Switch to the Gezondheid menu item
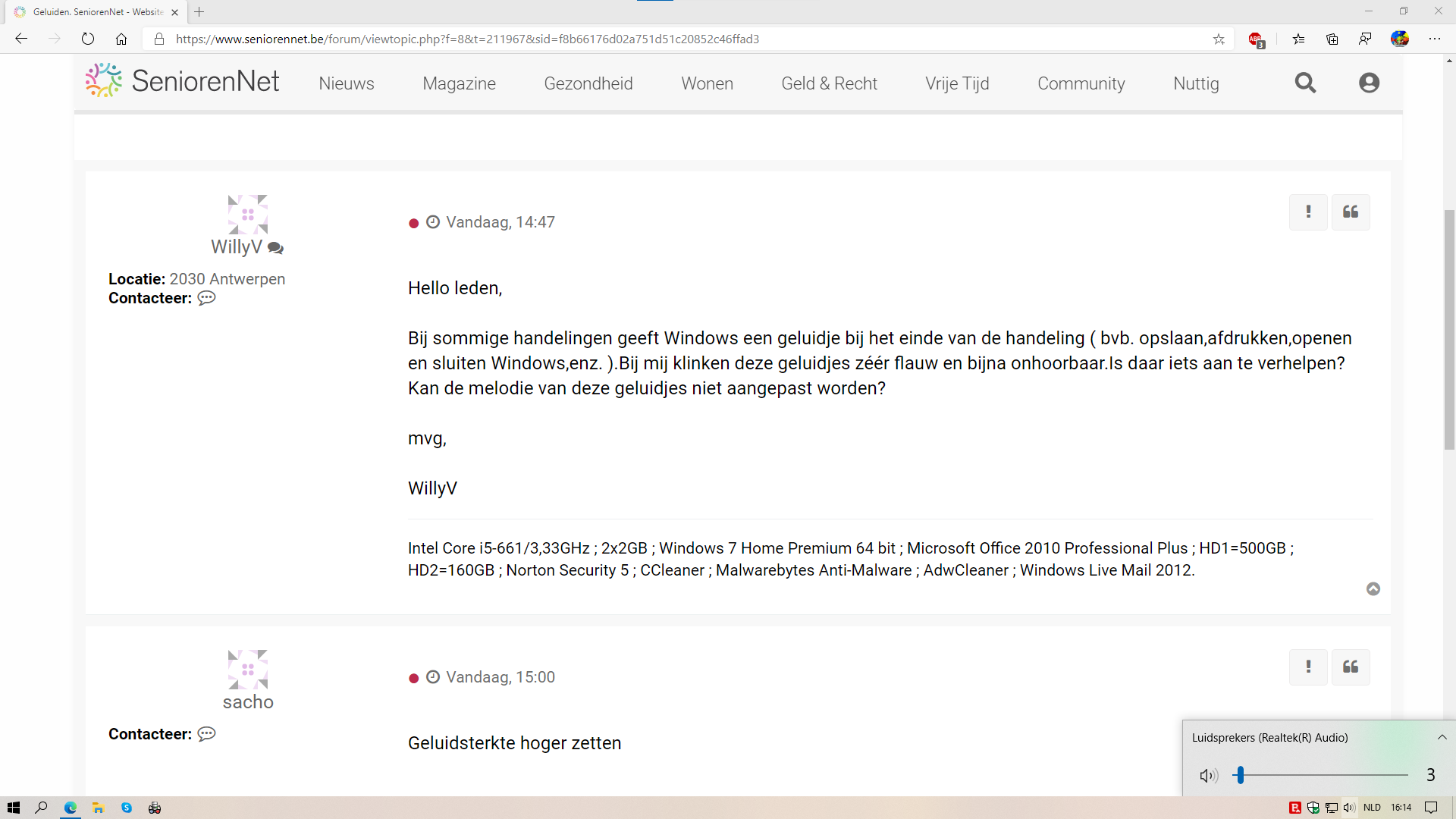 588,83
